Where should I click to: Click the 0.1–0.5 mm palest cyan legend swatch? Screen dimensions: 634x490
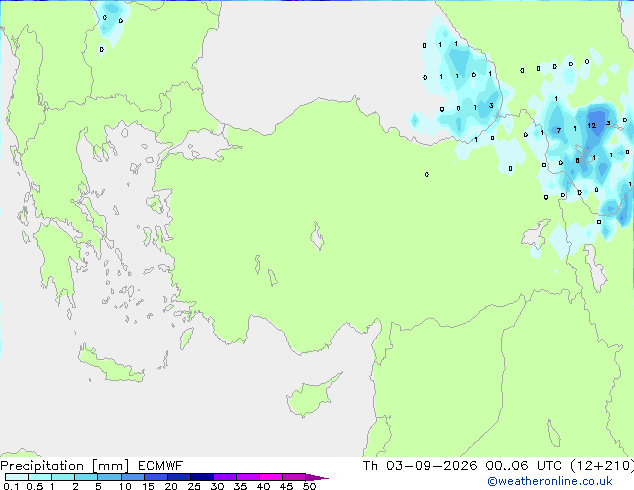(17, 477)
